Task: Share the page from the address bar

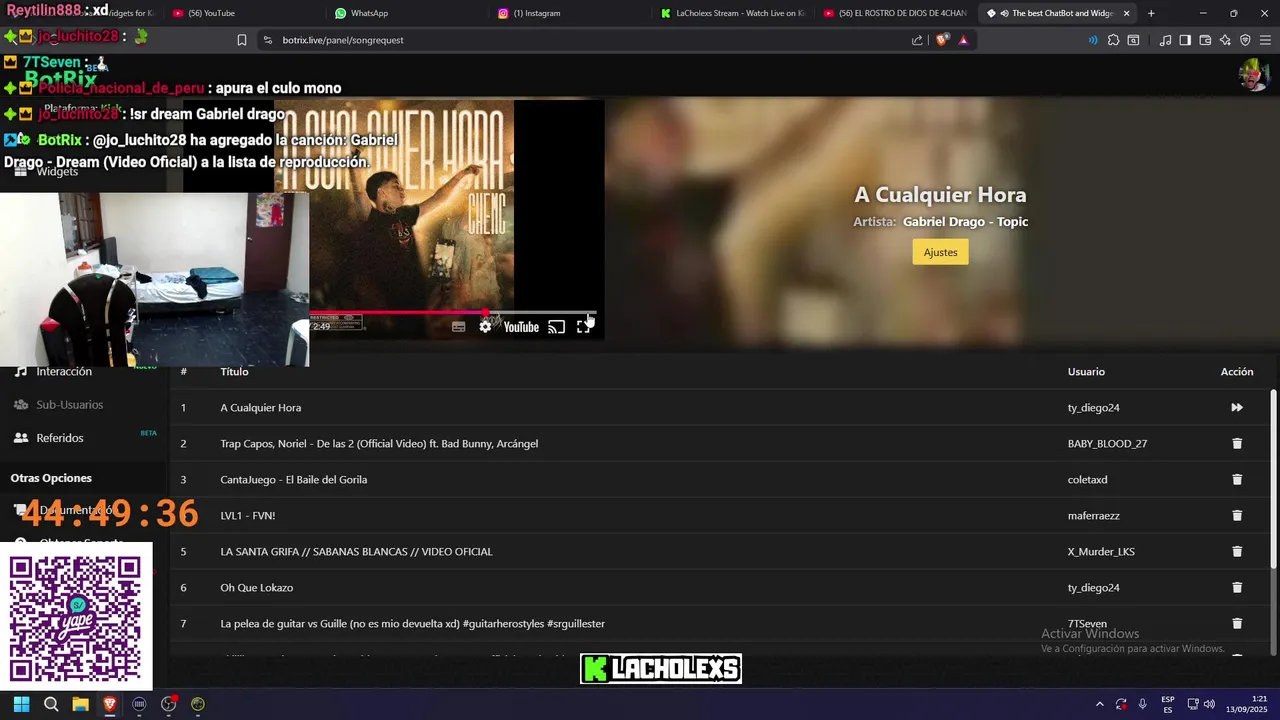Action: (x=917, y=40)
